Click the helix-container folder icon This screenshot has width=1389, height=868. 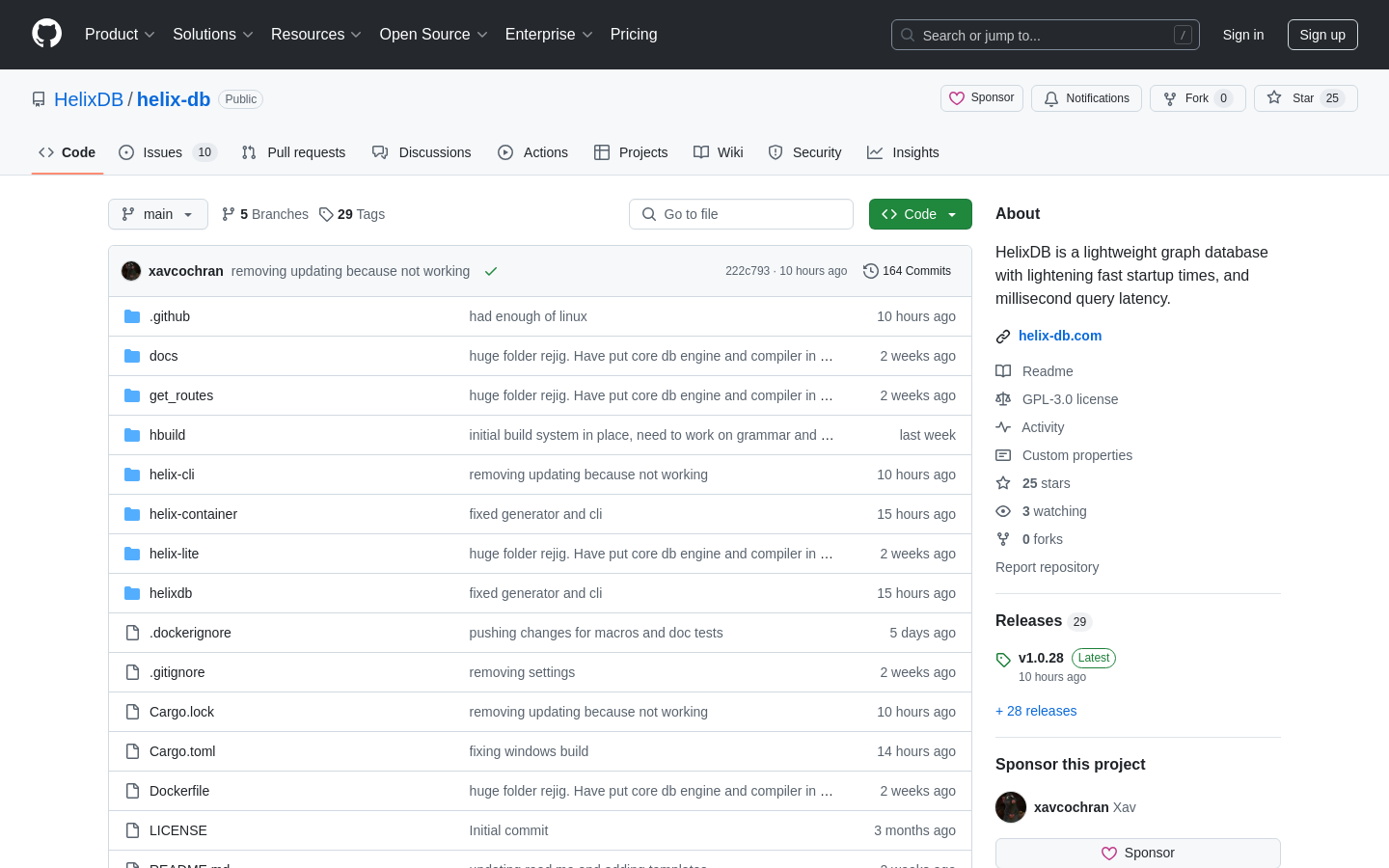(x=132, y=514)
